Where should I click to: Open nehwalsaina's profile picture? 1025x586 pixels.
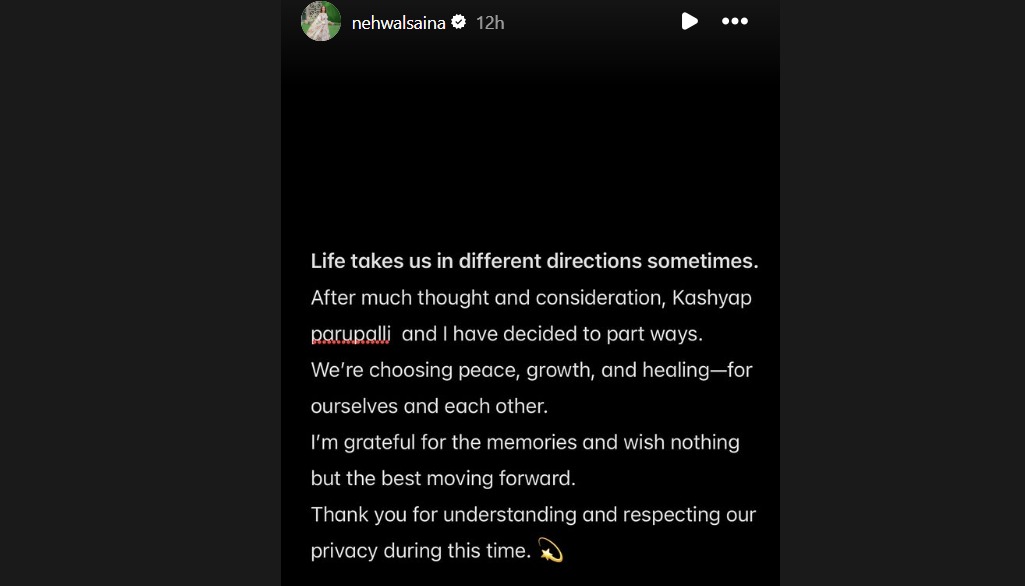[x=321, y=21]
